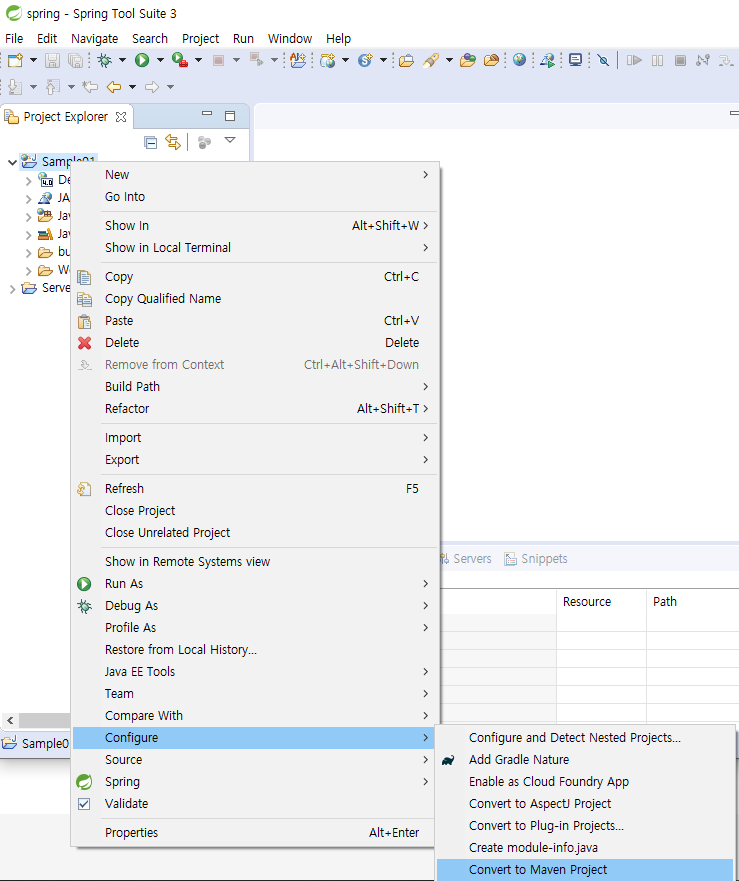Expand the Spring context submenu
Screen dimensions: 739x881
pos(253,782)
